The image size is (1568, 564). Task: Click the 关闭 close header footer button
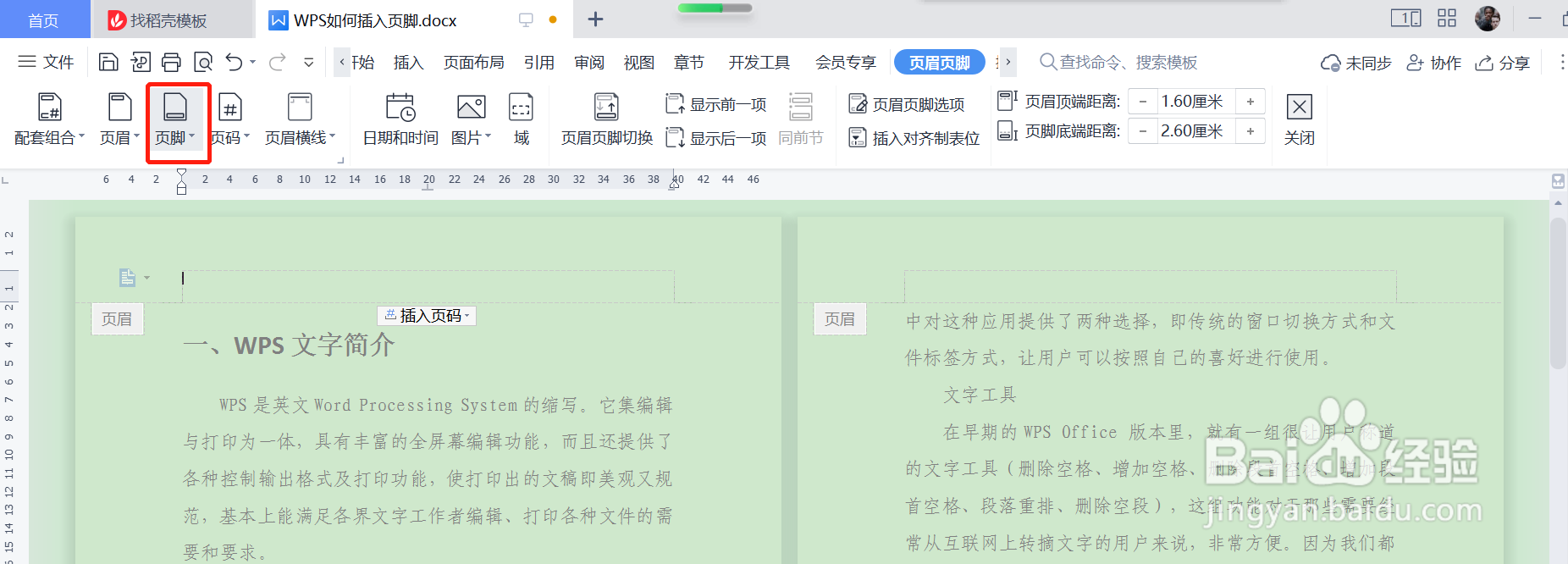[1300, 119]
